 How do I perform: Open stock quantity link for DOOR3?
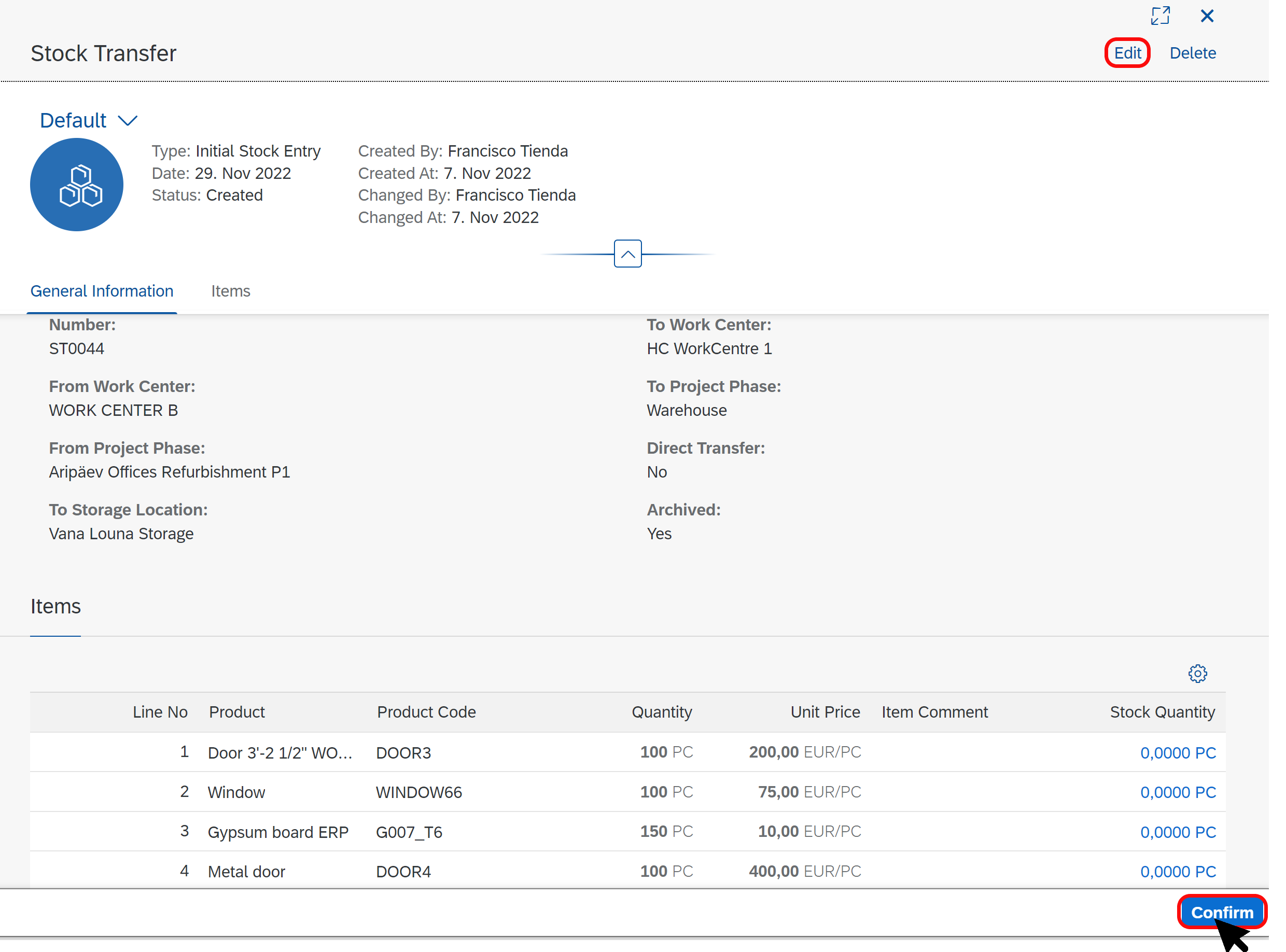click(1178, 753)
